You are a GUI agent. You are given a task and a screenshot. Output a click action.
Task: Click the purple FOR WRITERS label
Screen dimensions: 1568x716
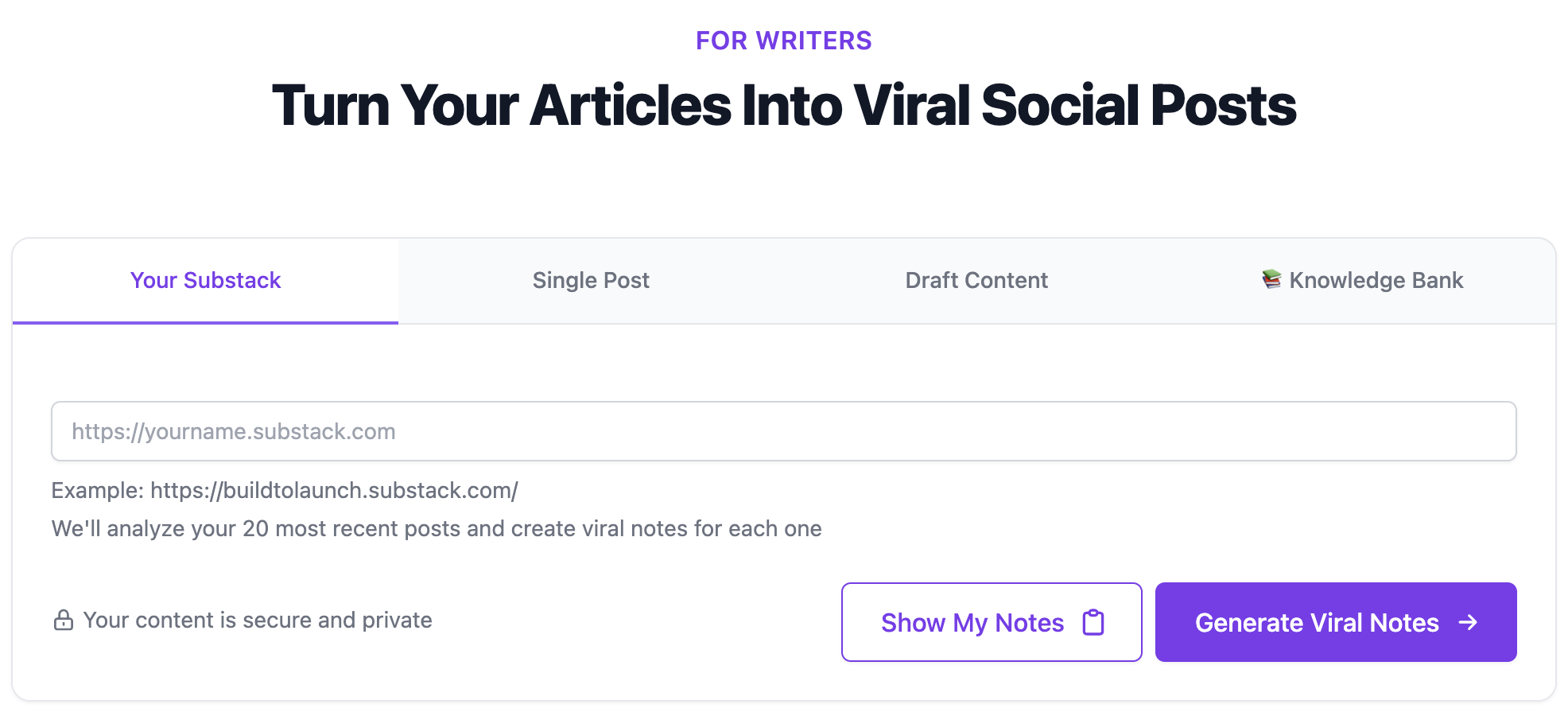click(x=784, y=41)
